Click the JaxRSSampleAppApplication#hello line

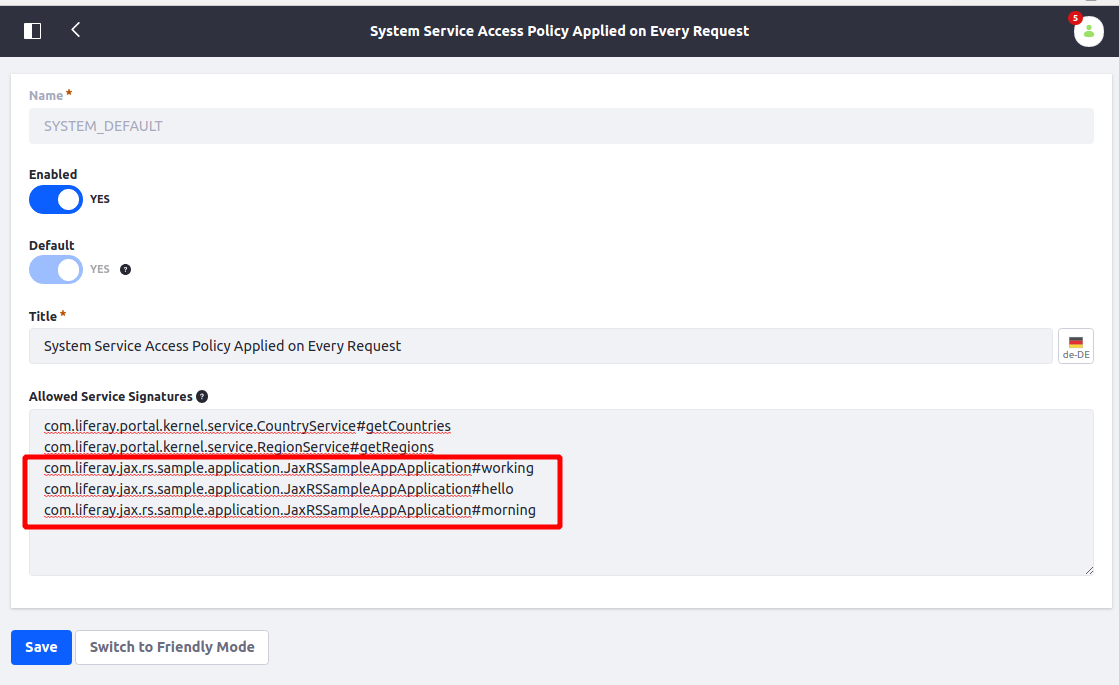(278, 489)
